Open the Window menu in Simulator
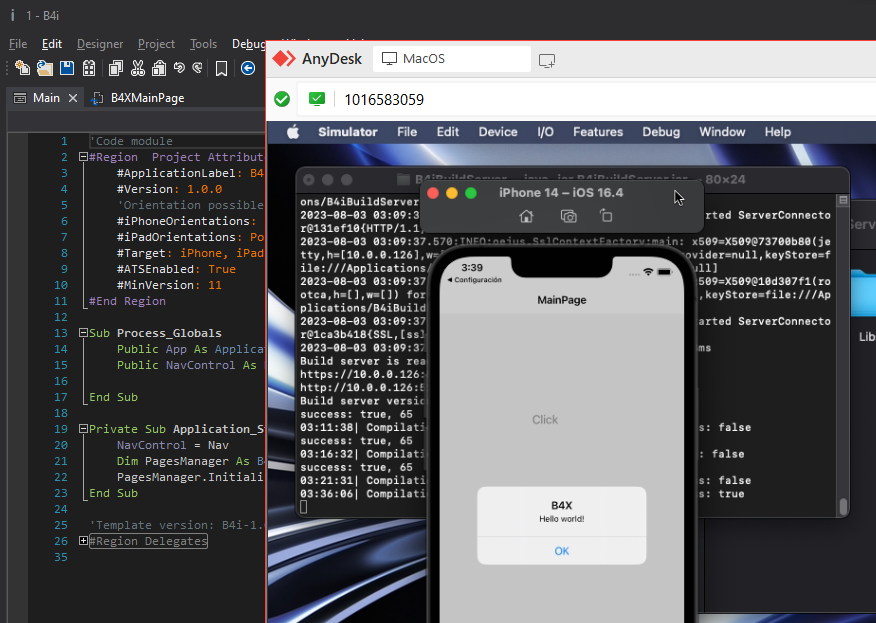 tap(722, 132)
